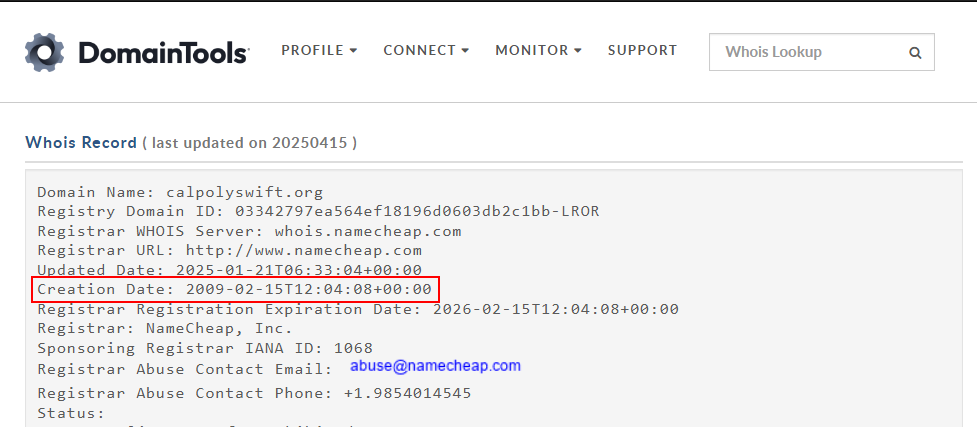Viewport: 977px width, 427px height.
Task: Select the highlighted Creation Date line
Action: coord(236,290)
